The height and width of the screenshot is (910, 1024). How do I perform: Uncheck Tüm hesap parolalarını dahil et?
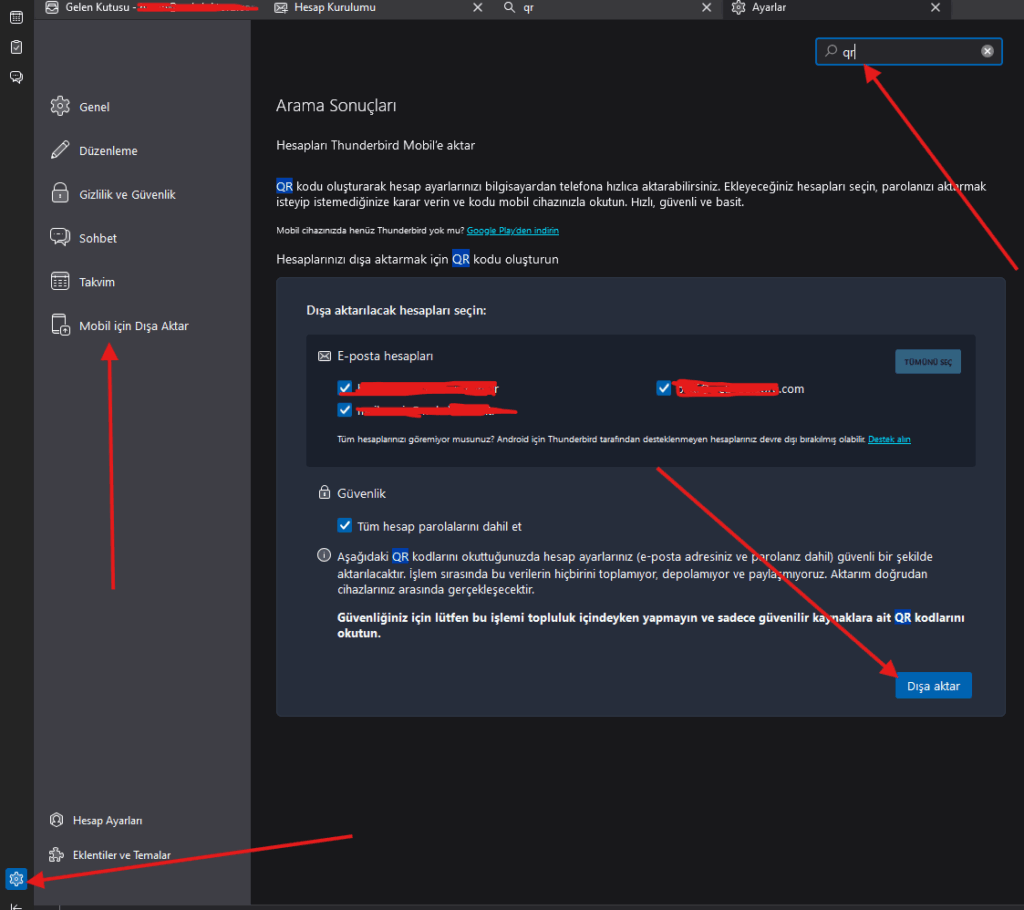[345, 525]
